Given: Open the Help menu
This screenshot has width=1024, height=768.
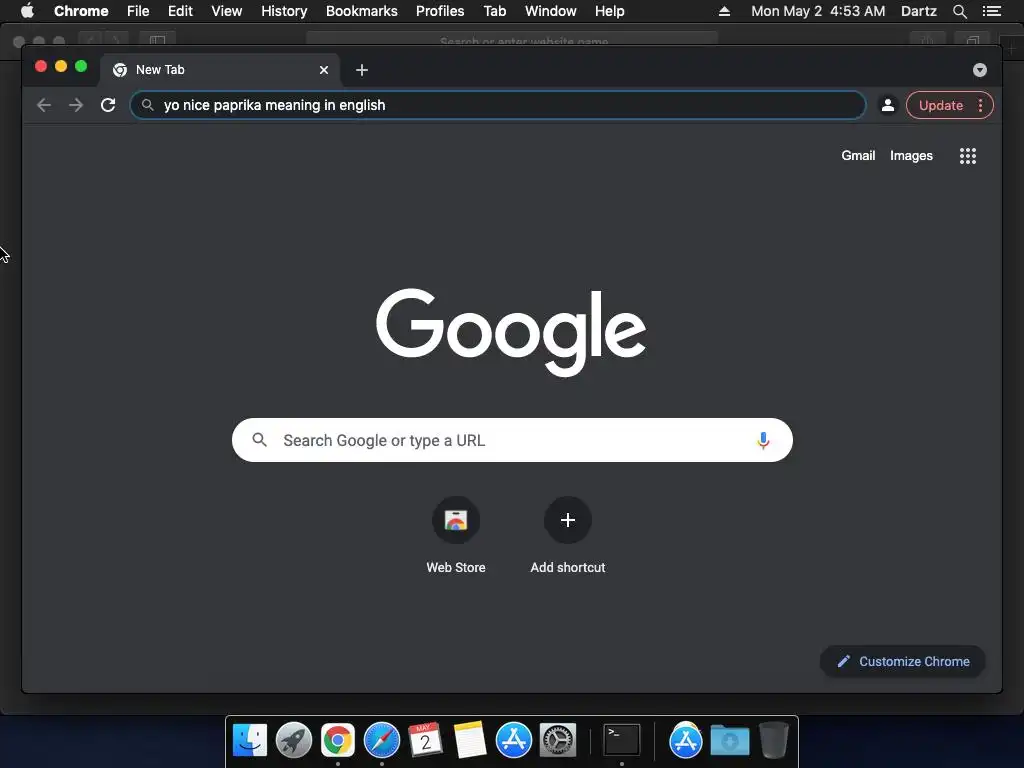Looking at the screenshot, I should pyautogui.click(x=609, y=11).
